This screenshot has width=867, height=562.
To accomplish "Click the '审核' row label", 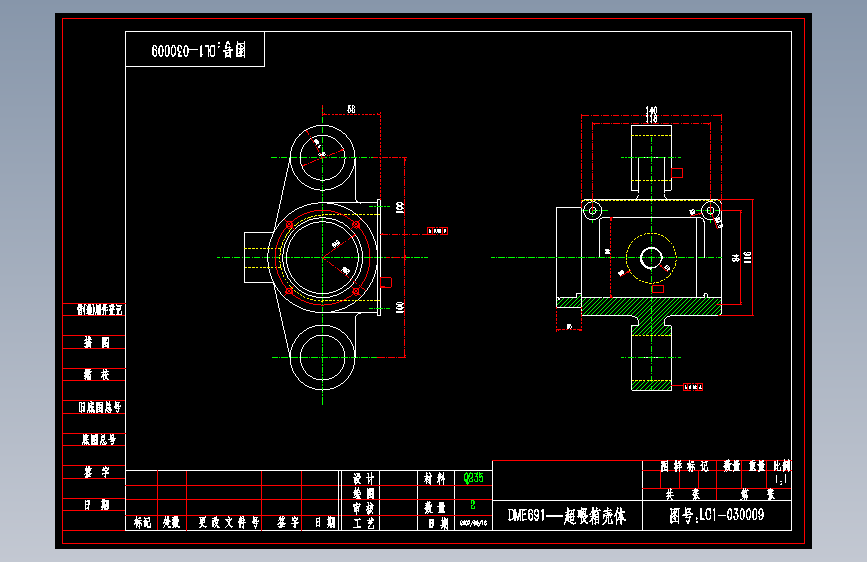I will (x=364, y=508).
